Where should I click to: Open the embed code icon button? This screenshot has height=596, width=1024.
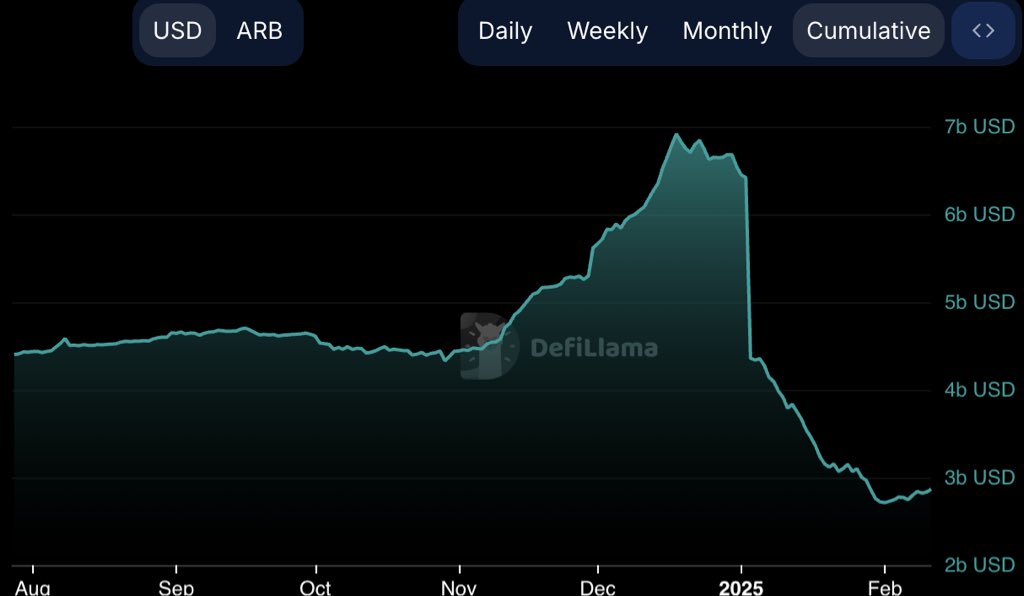[984, 31]
